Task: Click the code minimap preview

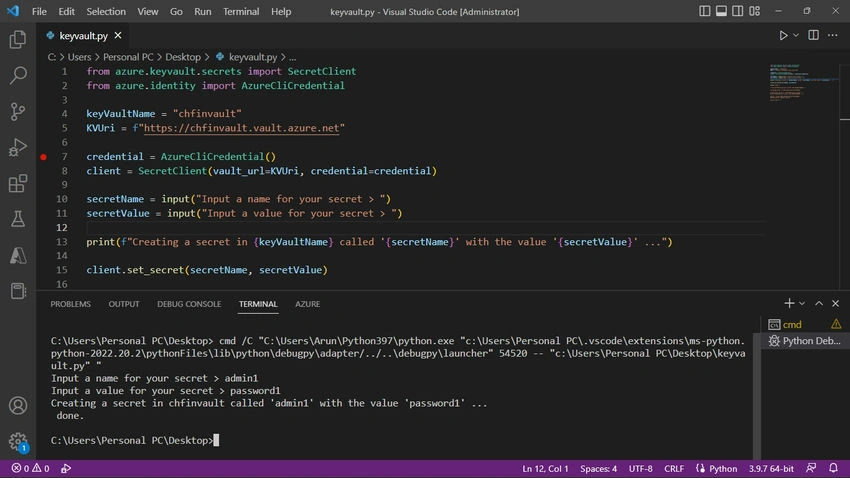Action: (x=802, y=82)
